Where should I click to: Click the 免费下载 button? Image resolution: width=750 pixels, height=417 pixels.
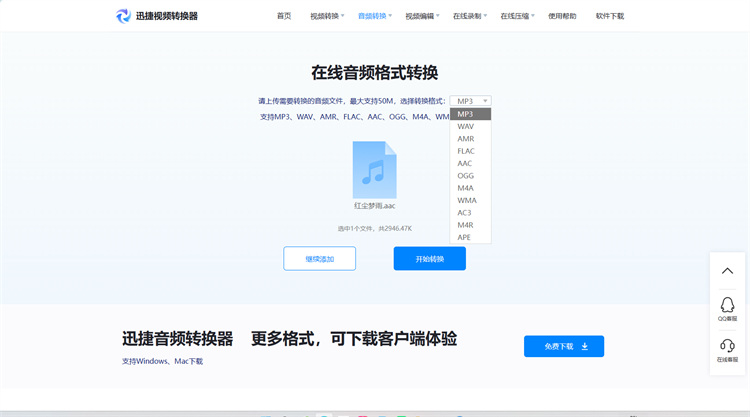point(564,346)
